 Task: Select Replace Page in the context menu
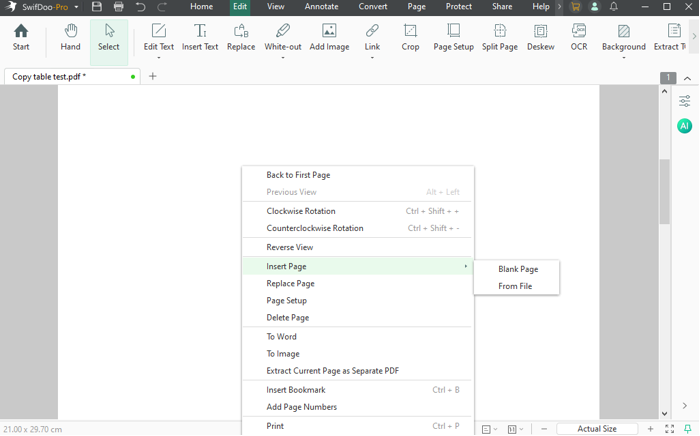click(x=358, y=283)
